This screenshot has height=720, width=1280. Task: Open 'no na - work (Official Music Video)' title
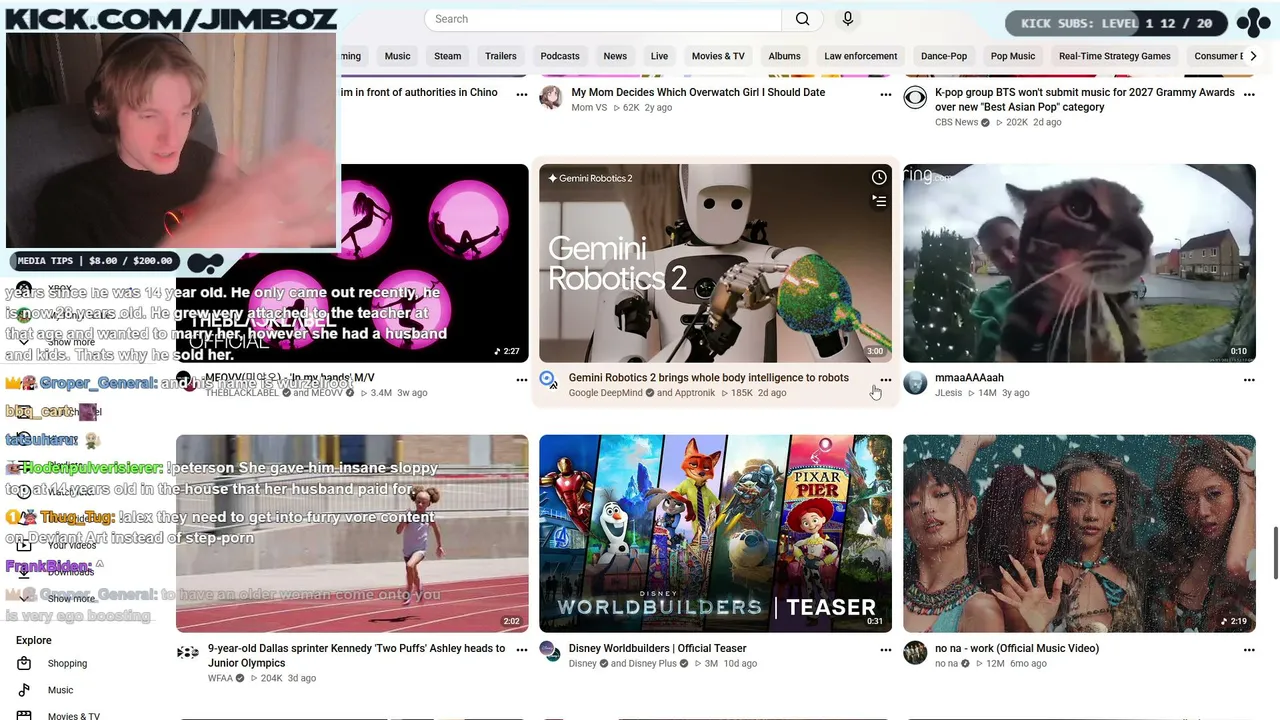click(1017, 648)
